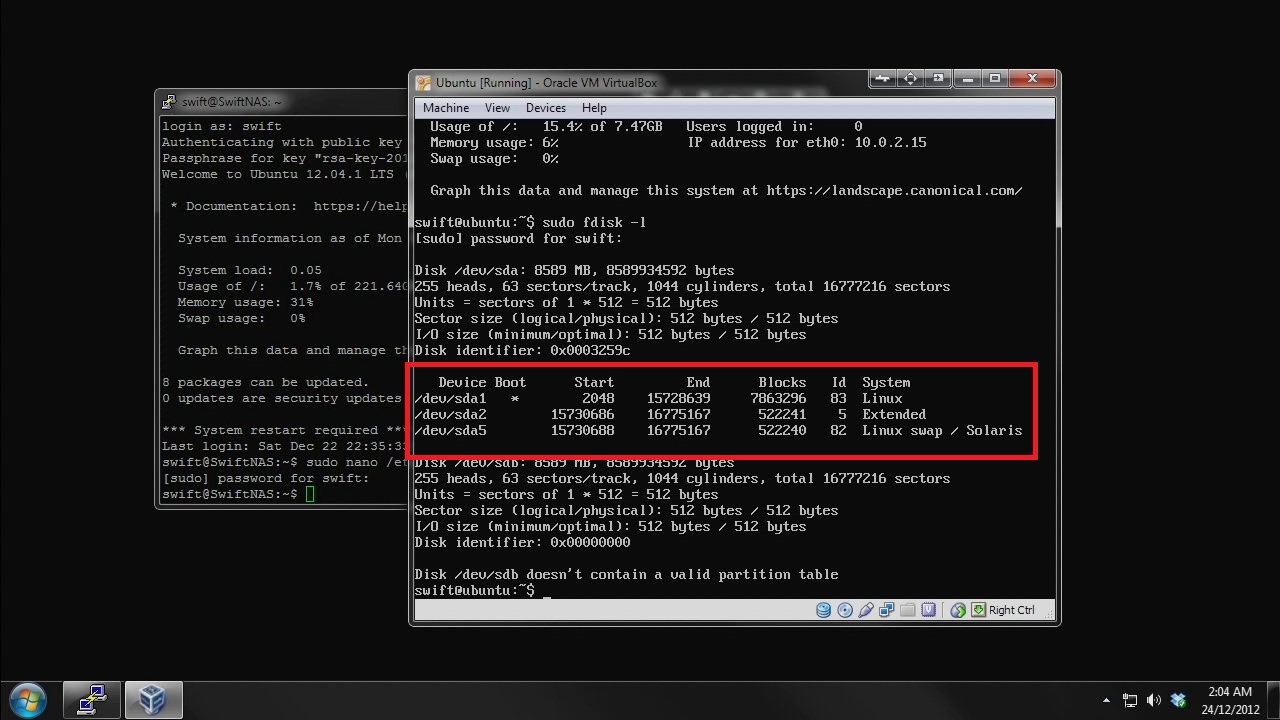The image size is (1280, 720).
Task: Show hidden system tray icons
Action: [x=1106, y=700]
